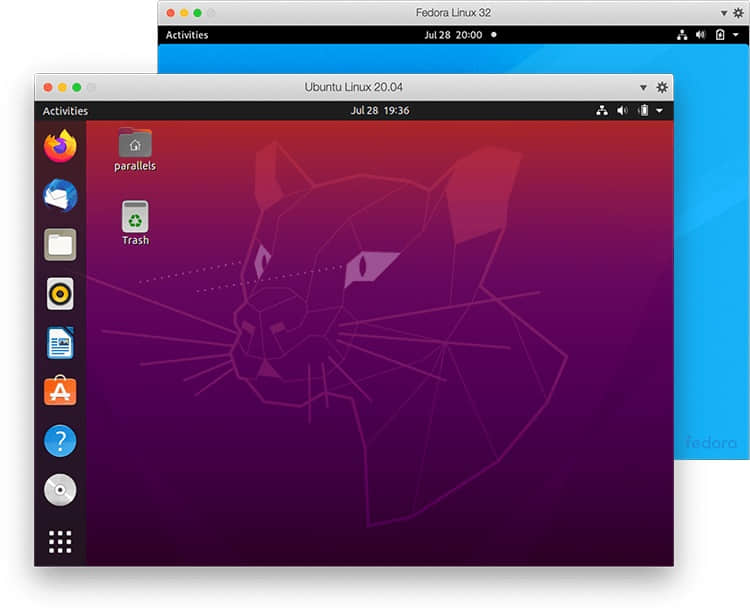750x614 pixels.
Task: Click the Fedora Linux 32 window title
Action: (453, 13)
